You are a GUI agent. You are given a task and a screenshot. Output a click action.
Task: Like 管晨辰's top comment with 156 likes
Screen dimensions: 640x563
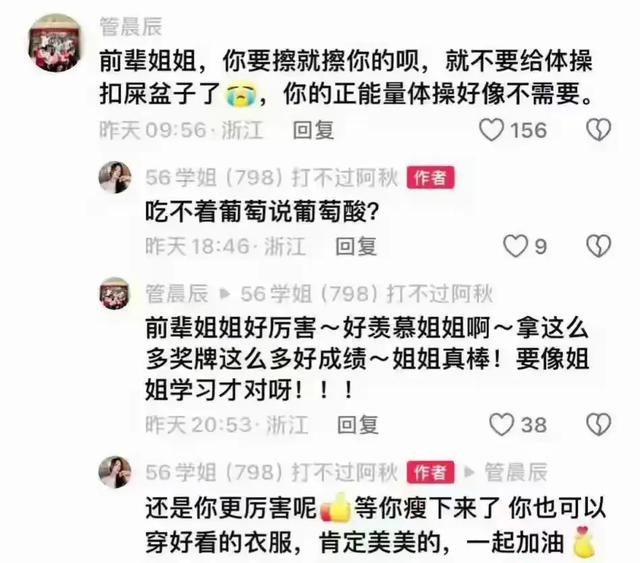point(491,130)
